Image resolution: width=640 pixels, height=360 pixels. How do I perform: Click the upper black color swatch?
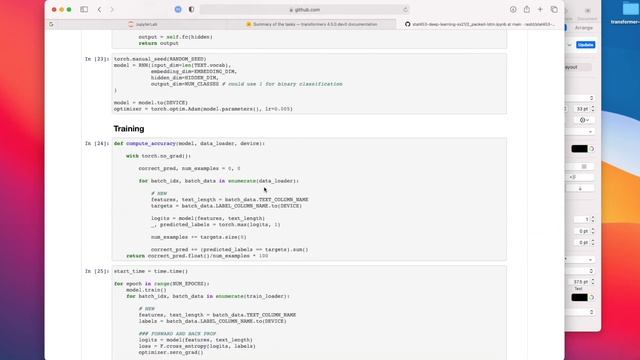(x=579, y=149)
